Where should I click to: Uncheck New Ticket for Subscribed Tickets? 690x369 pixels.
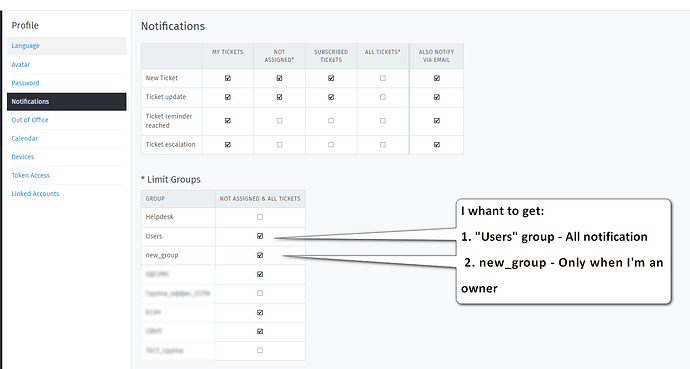pyautogui.click(x=331, y=78)
